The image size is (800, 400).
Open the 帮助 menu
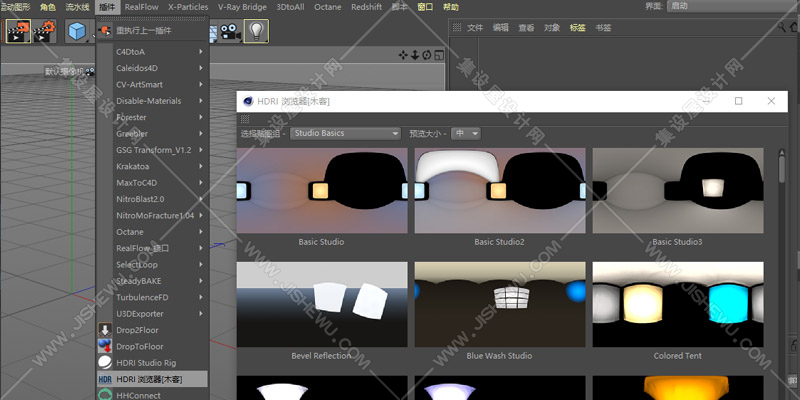click(451, 7)
